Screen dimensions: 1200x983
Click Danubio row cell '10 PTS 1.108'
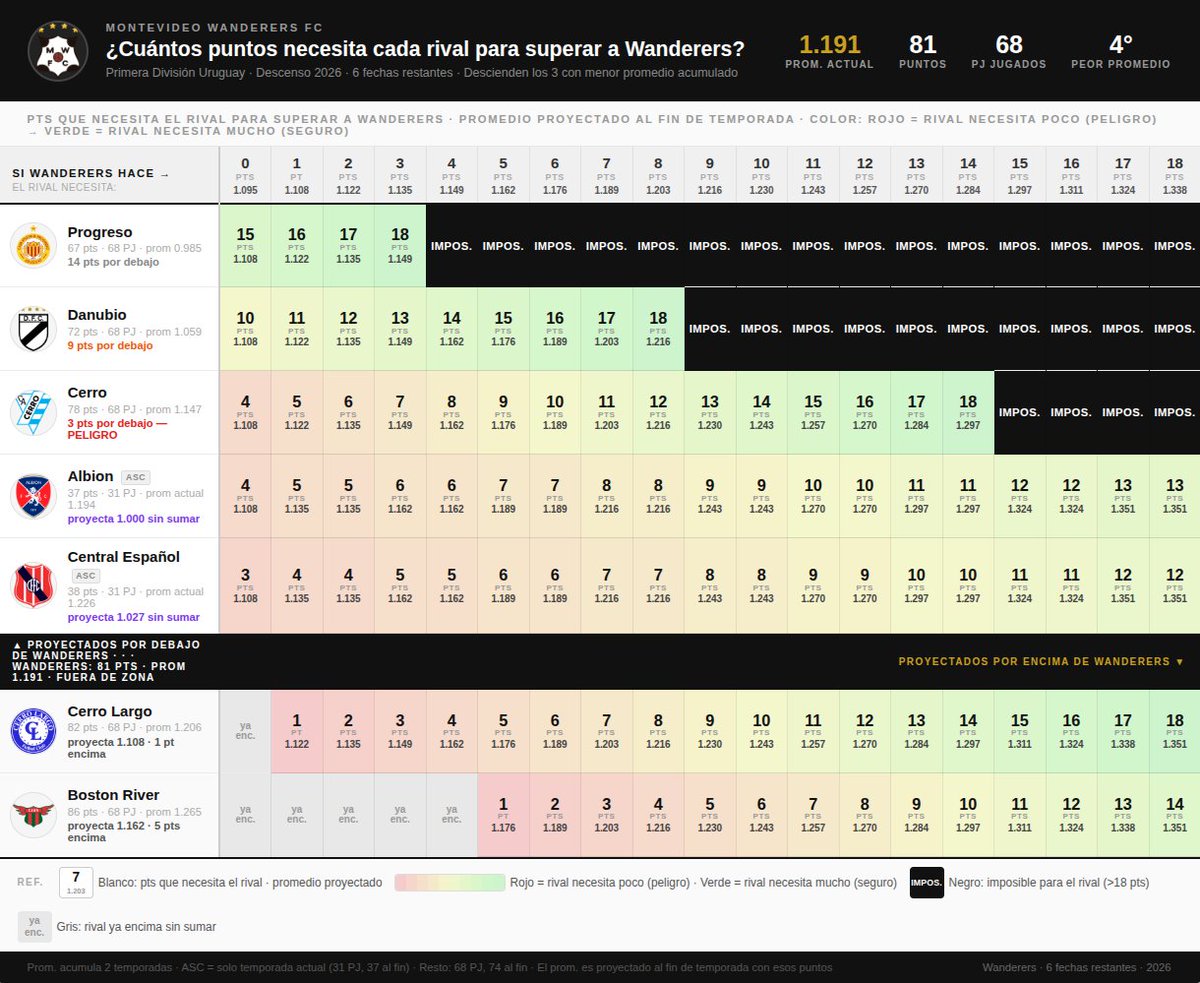[x=245, y=329]
